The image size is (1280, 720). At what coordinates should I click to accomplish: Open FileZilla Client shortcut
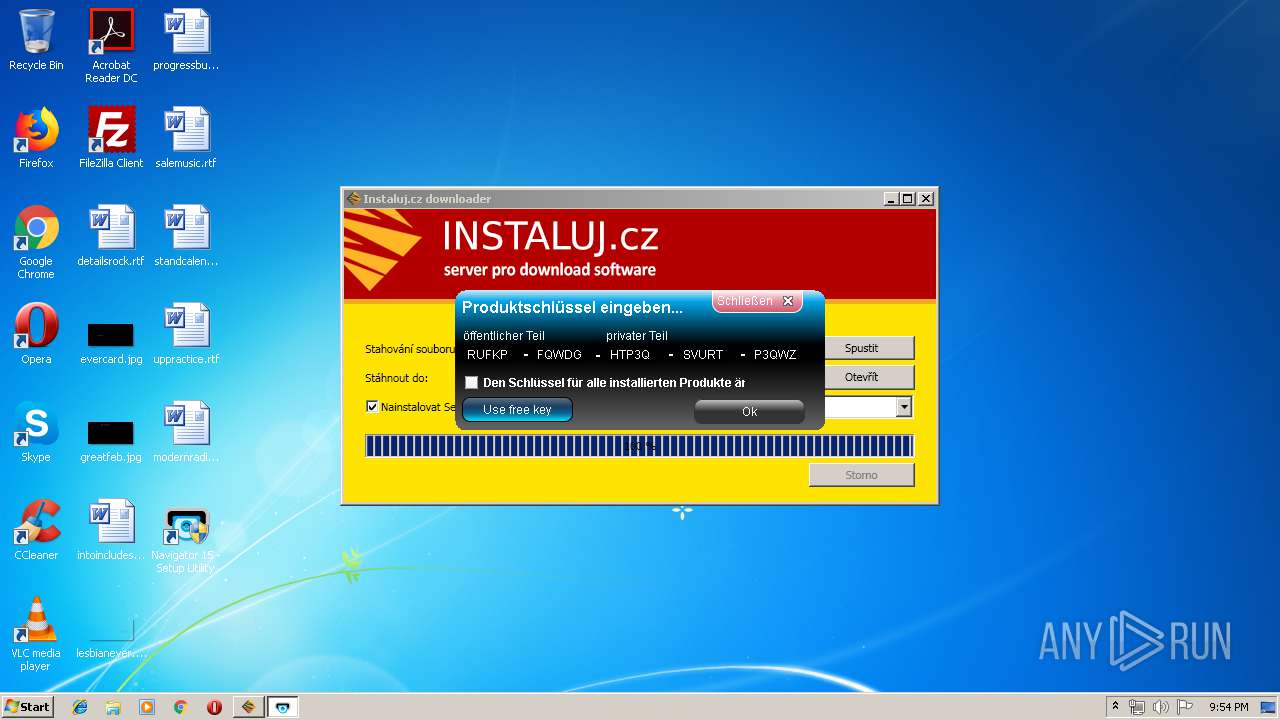(x=111, y=139)
